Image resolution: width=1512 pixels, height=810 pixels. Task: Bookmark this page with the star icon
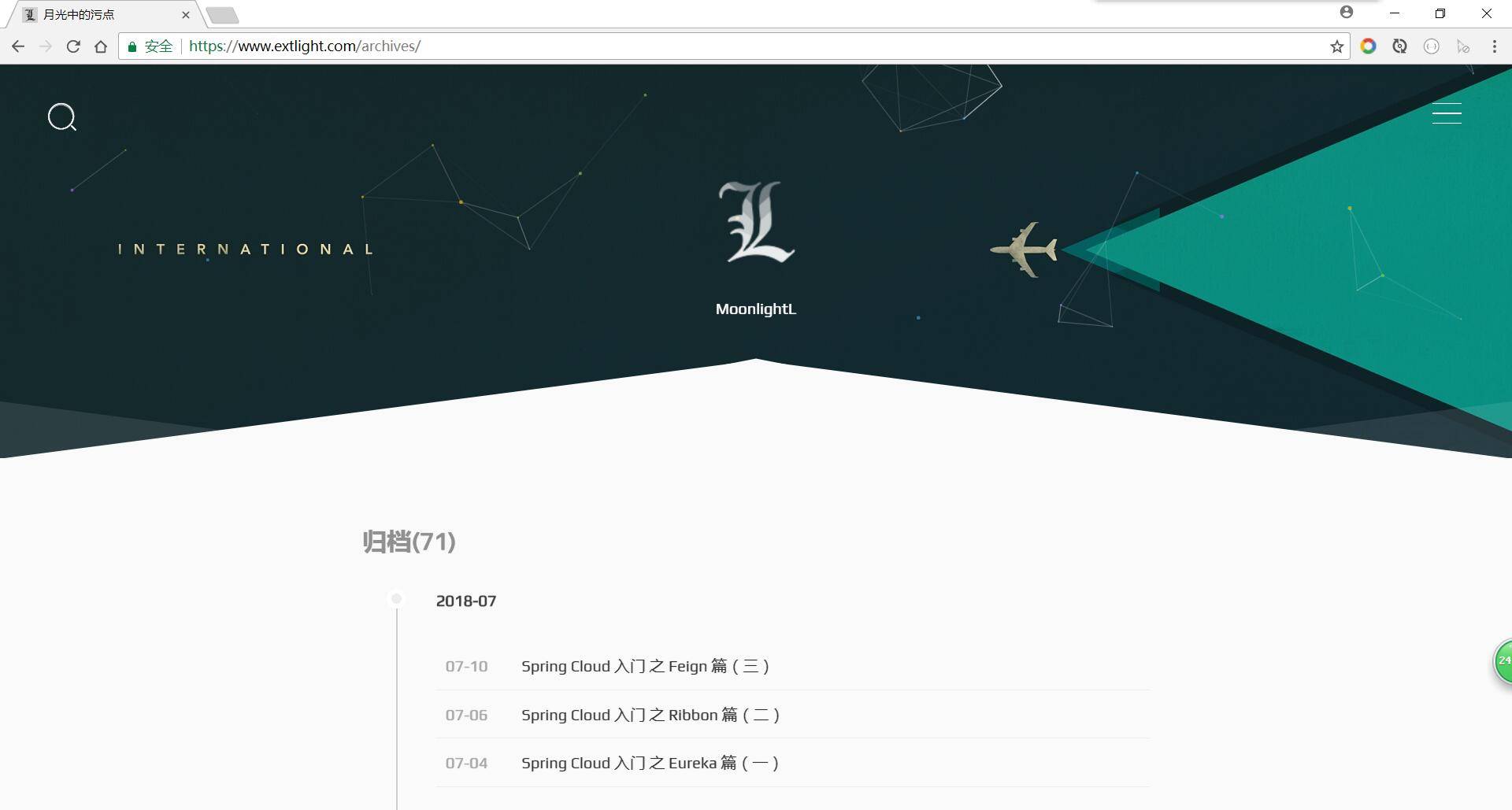(1336, 46)
